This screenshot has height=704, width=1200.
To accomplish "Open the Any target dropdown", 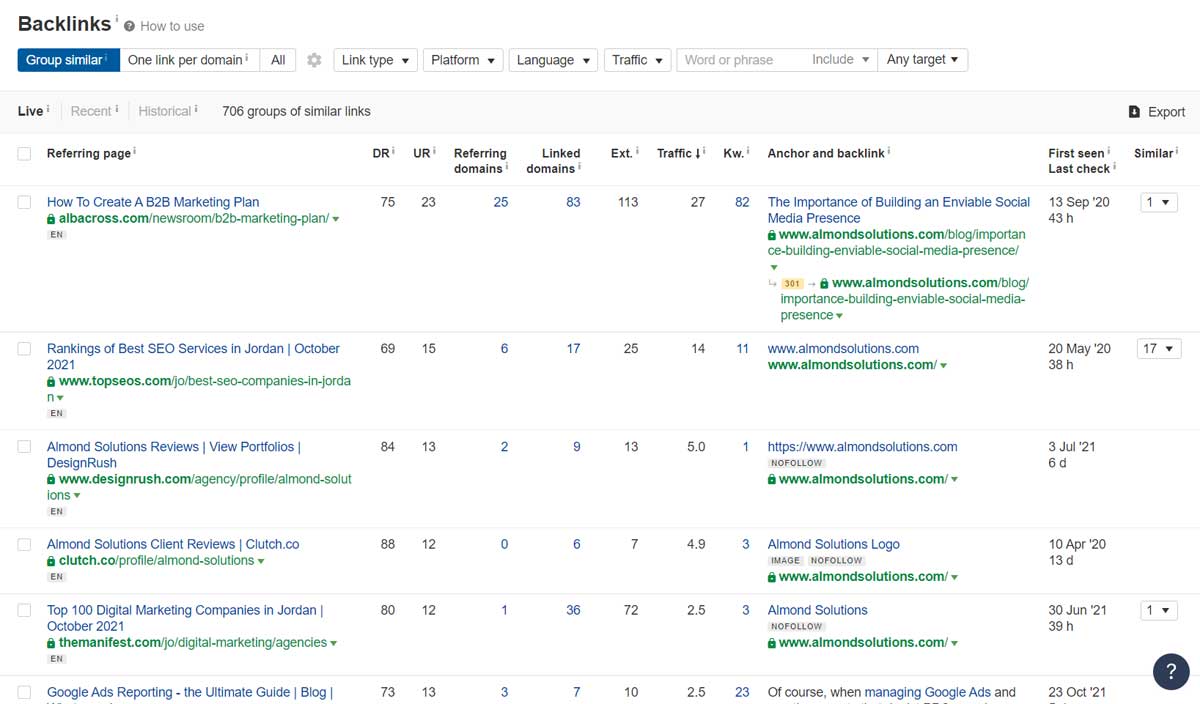I will click(x=923, y=60).
